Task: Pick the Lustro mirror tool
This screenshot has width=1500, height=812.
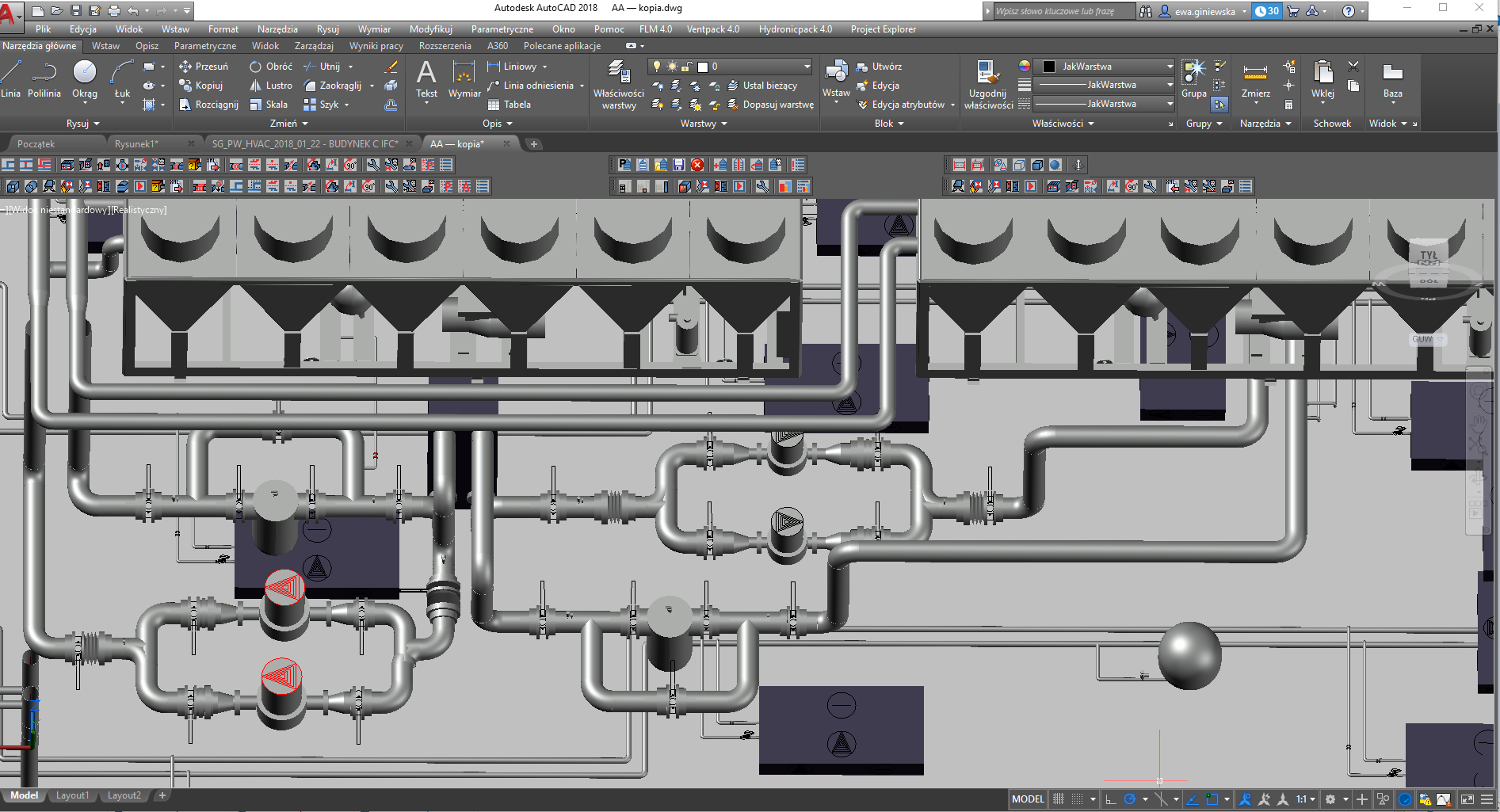Action: click(271, 86)
